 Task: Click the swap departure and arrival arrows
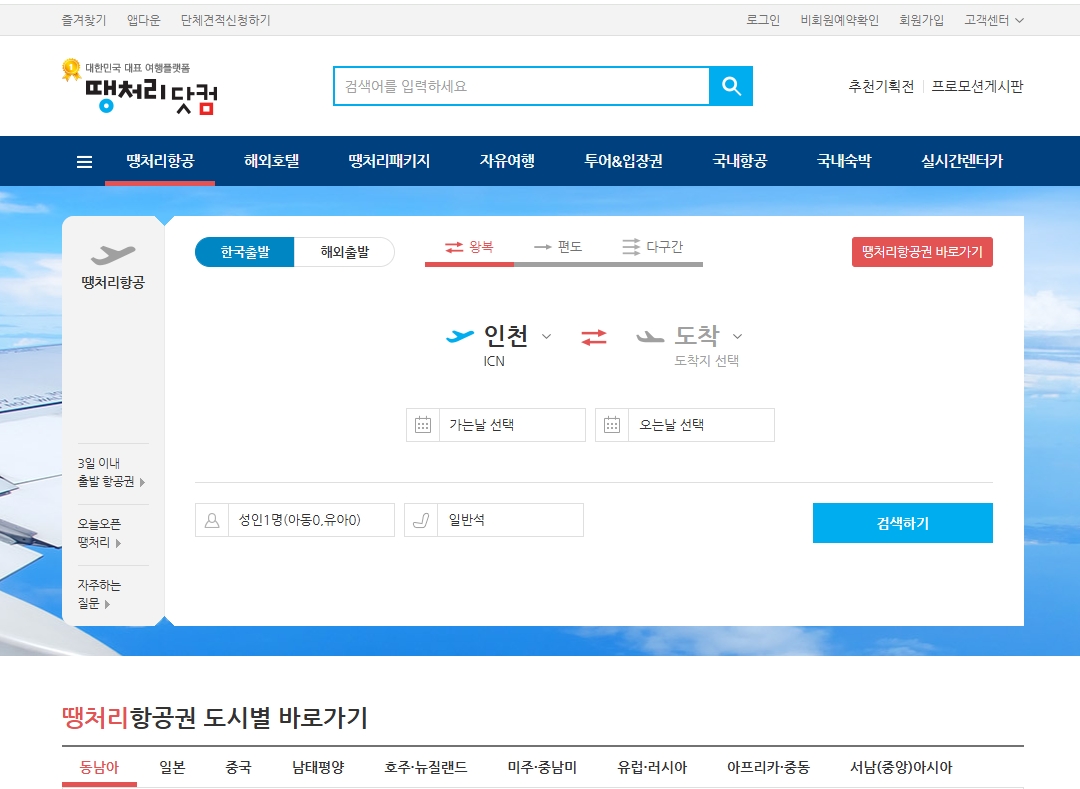(x=593, y=337)
